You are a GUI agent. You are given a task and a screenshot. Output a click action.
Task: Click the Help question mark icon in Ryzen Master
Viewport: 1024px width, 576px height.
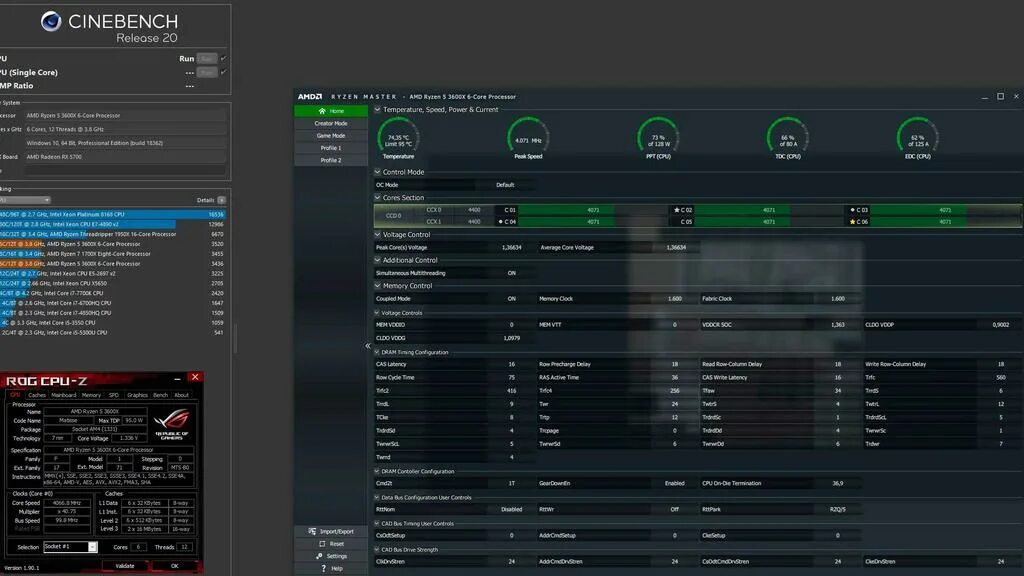(x=323, y=569)
